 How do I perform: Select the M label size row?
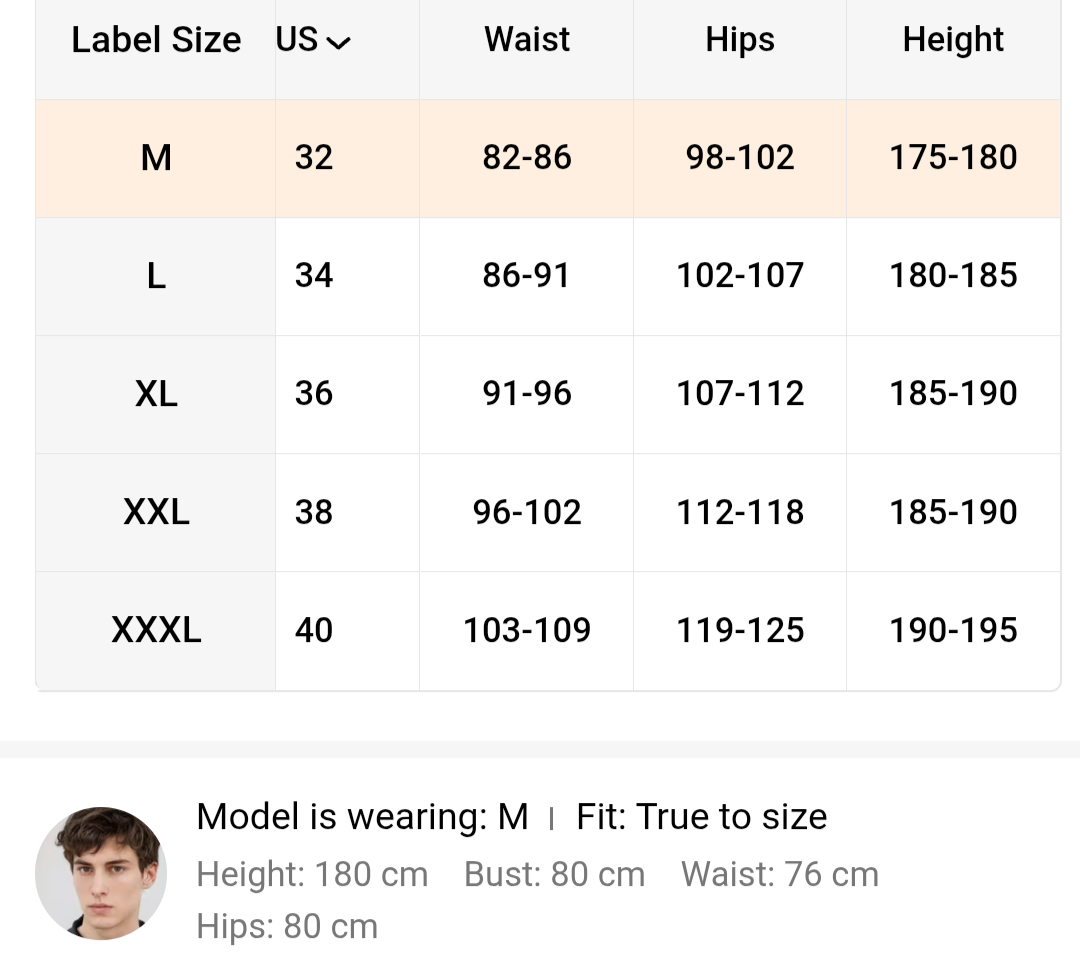[x=156, y=158]
